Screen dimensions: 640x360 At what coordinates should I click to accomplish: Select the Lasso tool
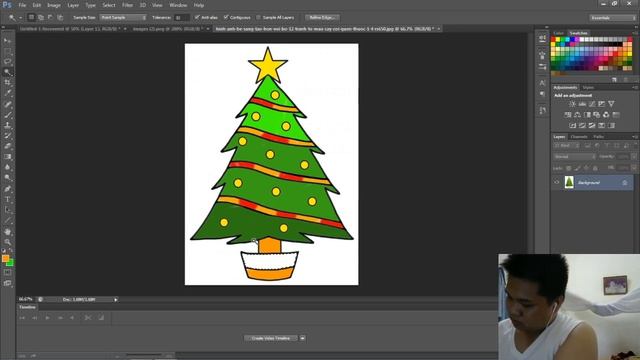tap(7, 62)
